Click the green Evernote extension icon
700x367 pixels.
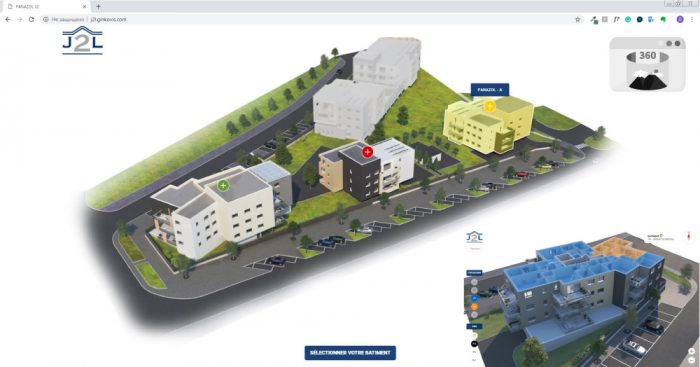click(x=663, y=20)
